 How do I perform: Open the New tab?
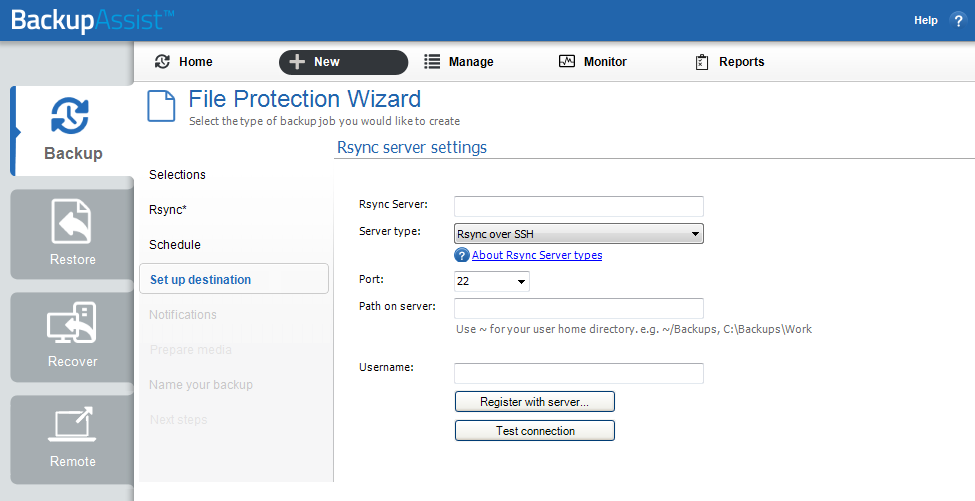[343, 62]
